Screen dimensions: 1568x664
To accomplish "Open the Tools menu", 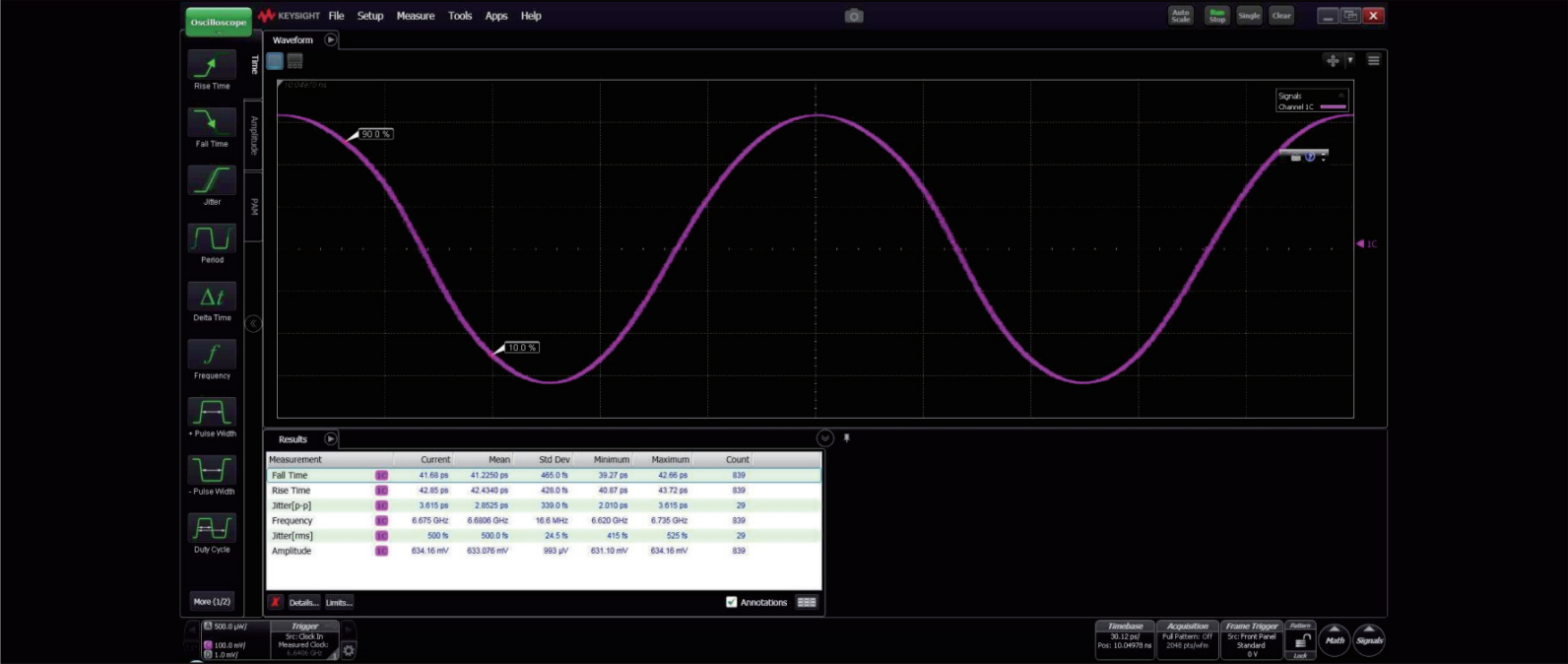I will [460, 16].
